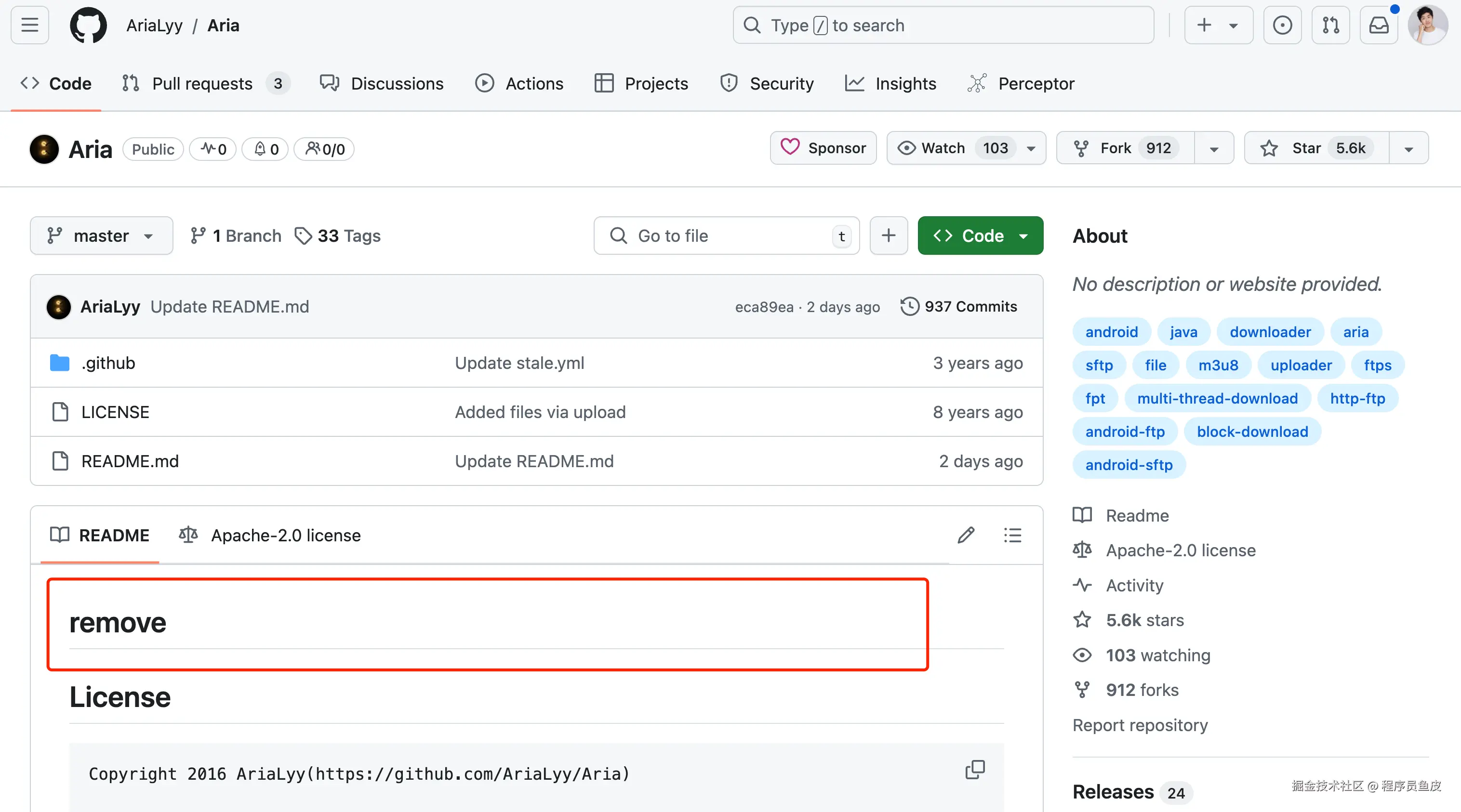Open pull requests icon in top bar
This screenshot has width=1461, height=812.
(1330, 25)
